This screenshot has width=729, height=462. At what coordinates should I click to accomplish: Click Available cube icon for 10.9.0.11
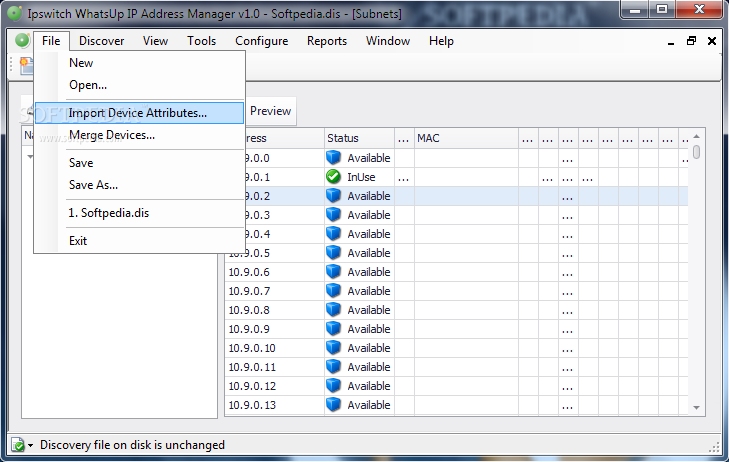click(333, 367)
